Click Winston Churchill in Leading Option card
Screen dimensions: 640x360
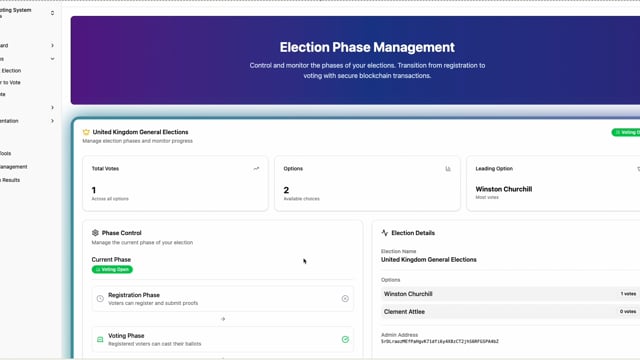click(504, 189)
